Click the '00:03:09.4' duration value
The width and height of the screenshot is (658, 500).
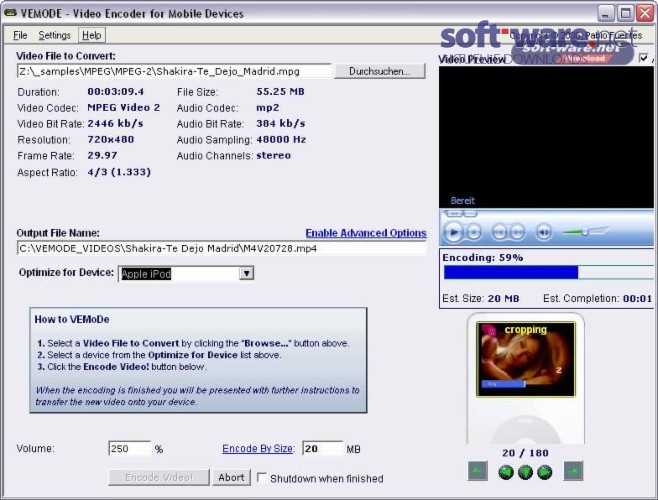tap(116, 92)
